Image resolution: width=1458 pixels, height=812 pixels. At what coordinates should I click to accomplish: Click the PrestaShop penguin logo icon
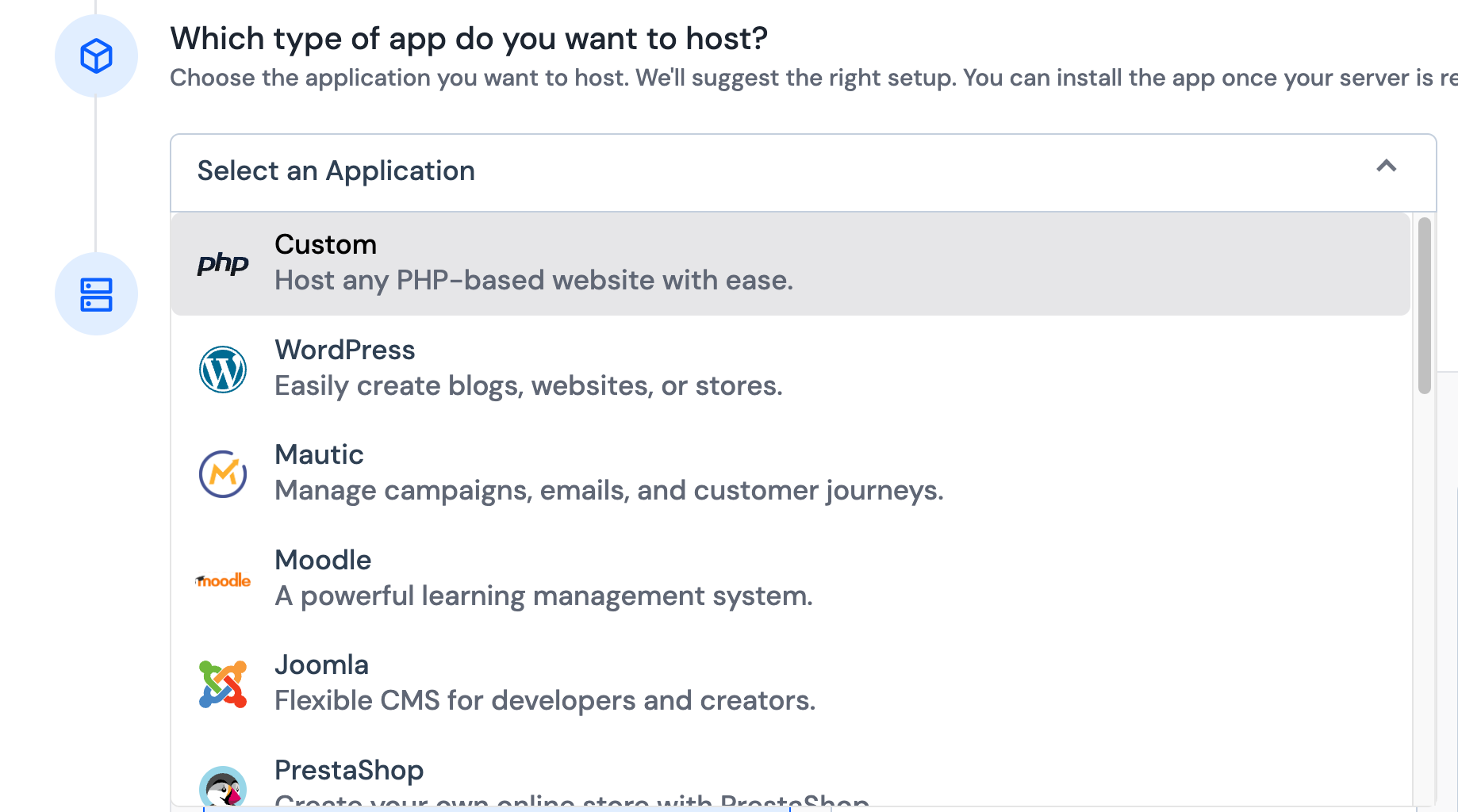(x=223, y=787)
